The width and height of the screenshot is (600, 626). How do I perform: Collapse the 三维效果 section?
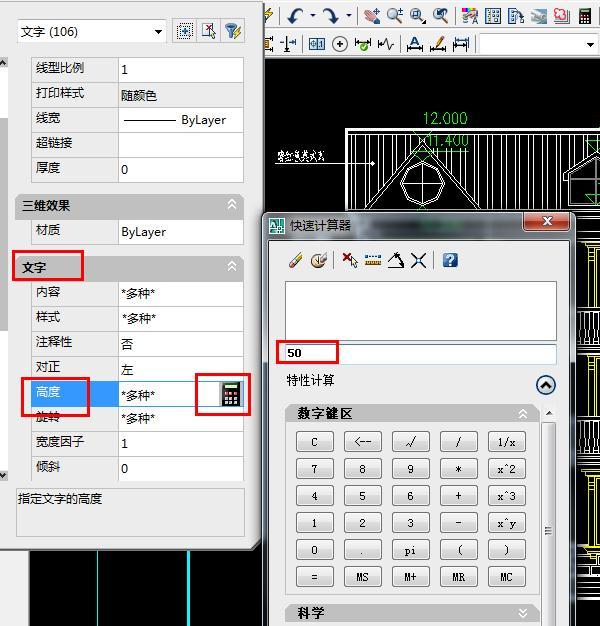pyautogui.click(x=232, y=205)
